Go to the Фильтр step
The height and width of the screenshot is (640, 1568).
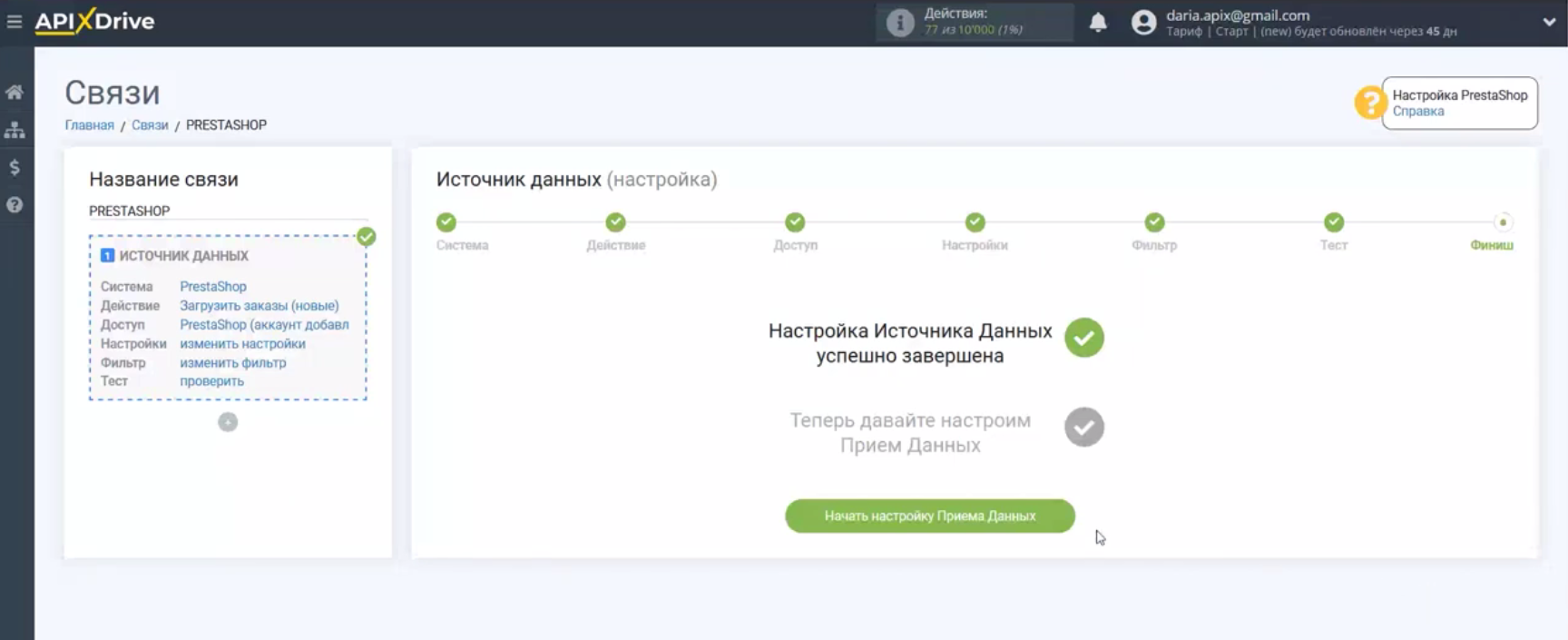(x=1154, y=222)
